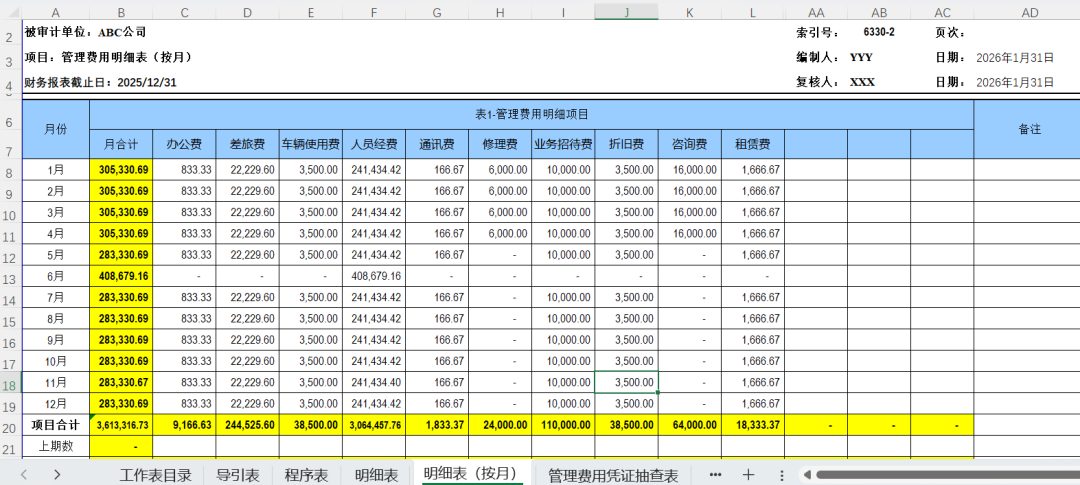Screen dimensions: 1080x485
Task: Click the 修理费 column heading
Action: [500, 144]
